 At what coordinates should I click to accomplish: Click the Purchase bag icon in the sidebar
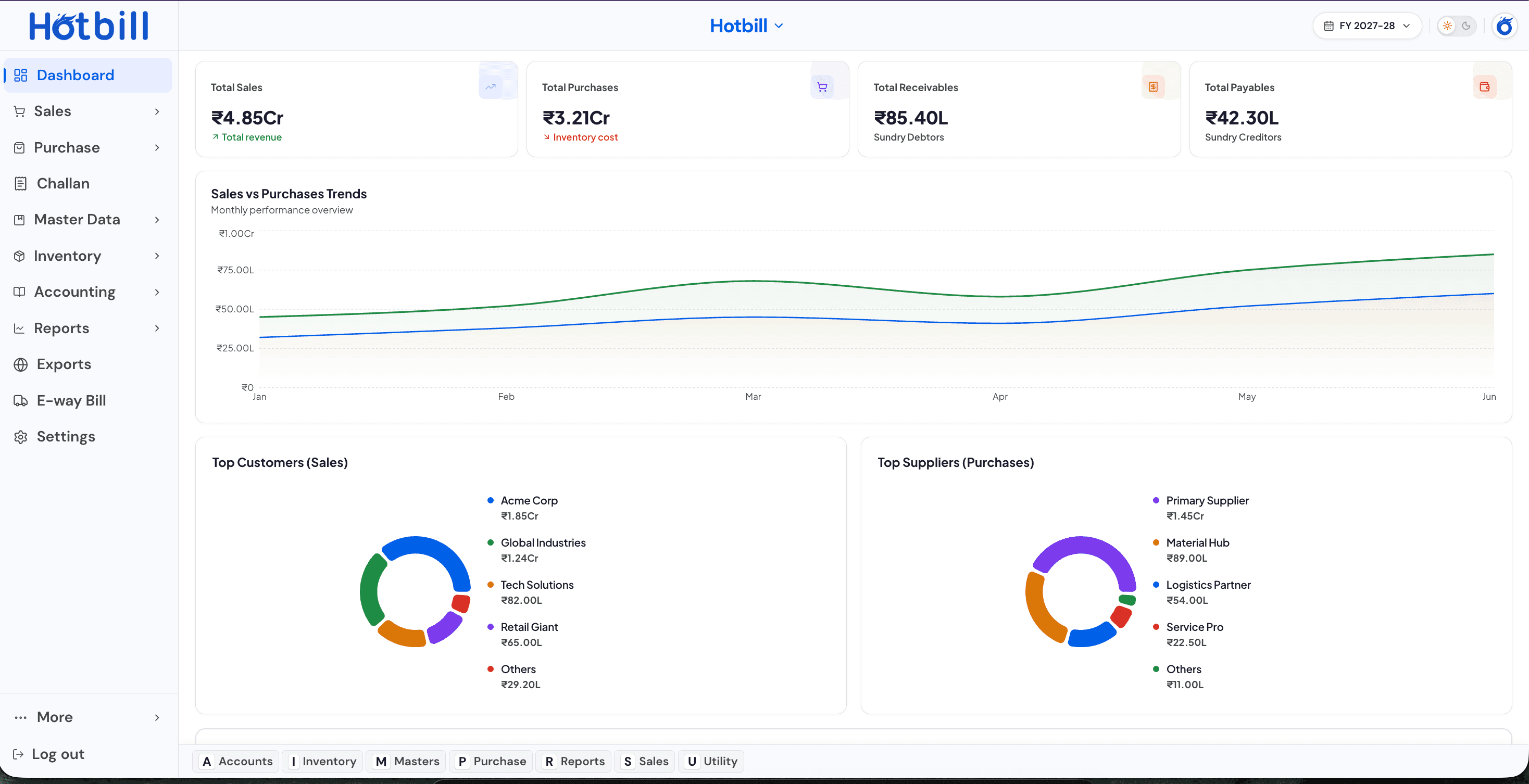pyautogui.click(x=20, y=148)
